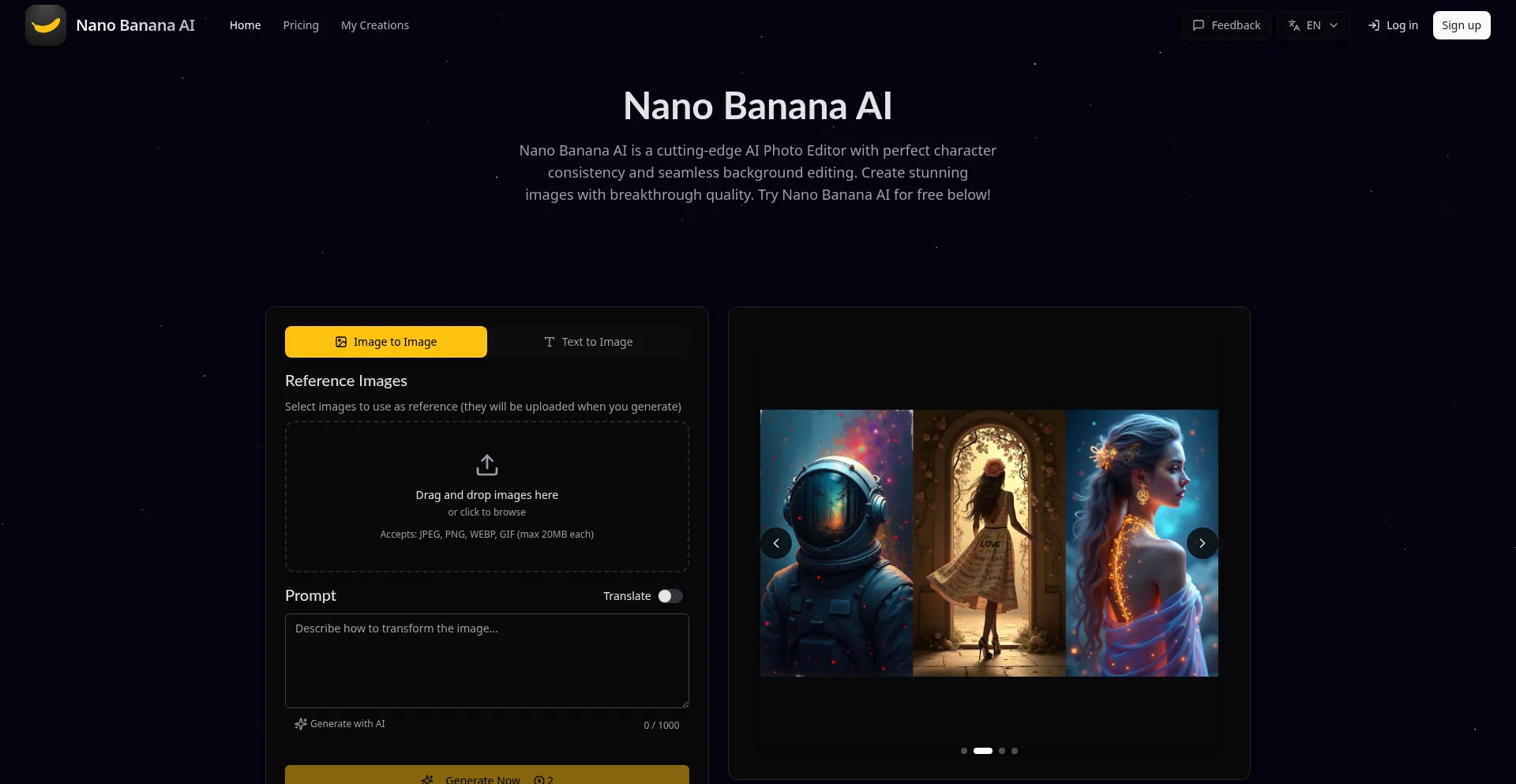Open the EN language dropdown
The image size is (1516, 784).
point(1313,25)
